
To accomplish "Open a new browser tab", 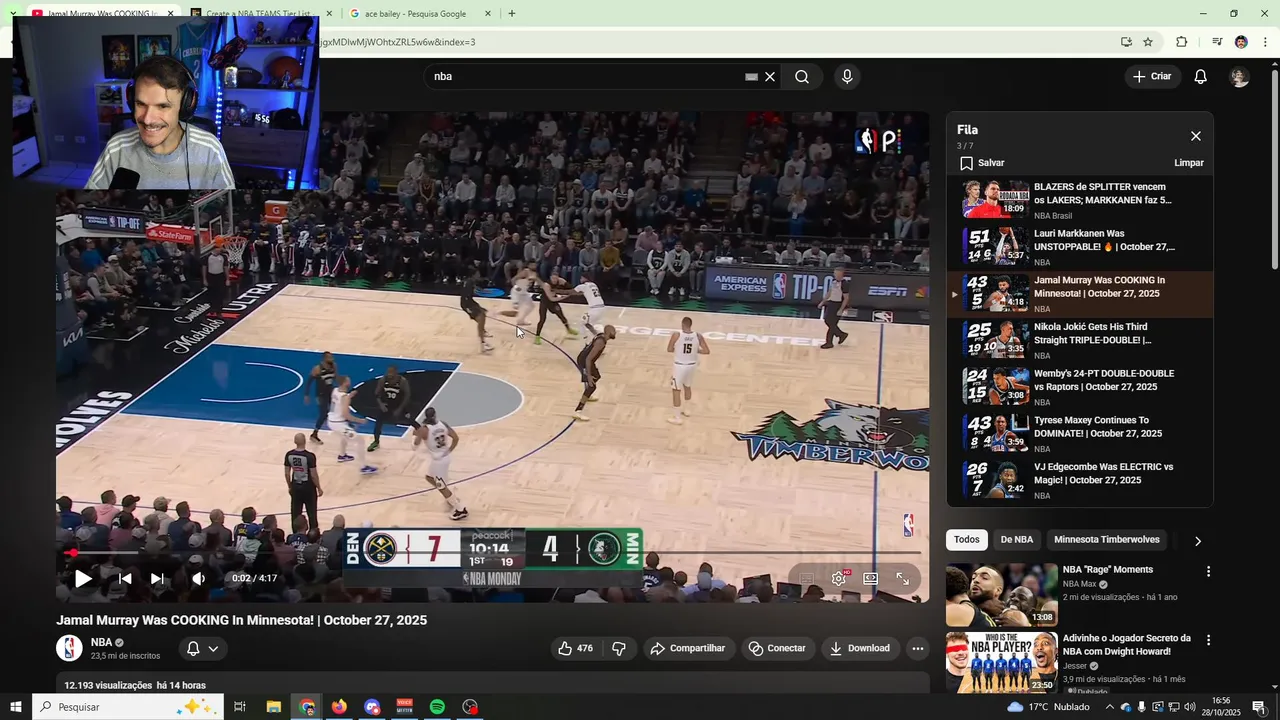I will coord(512,14).
